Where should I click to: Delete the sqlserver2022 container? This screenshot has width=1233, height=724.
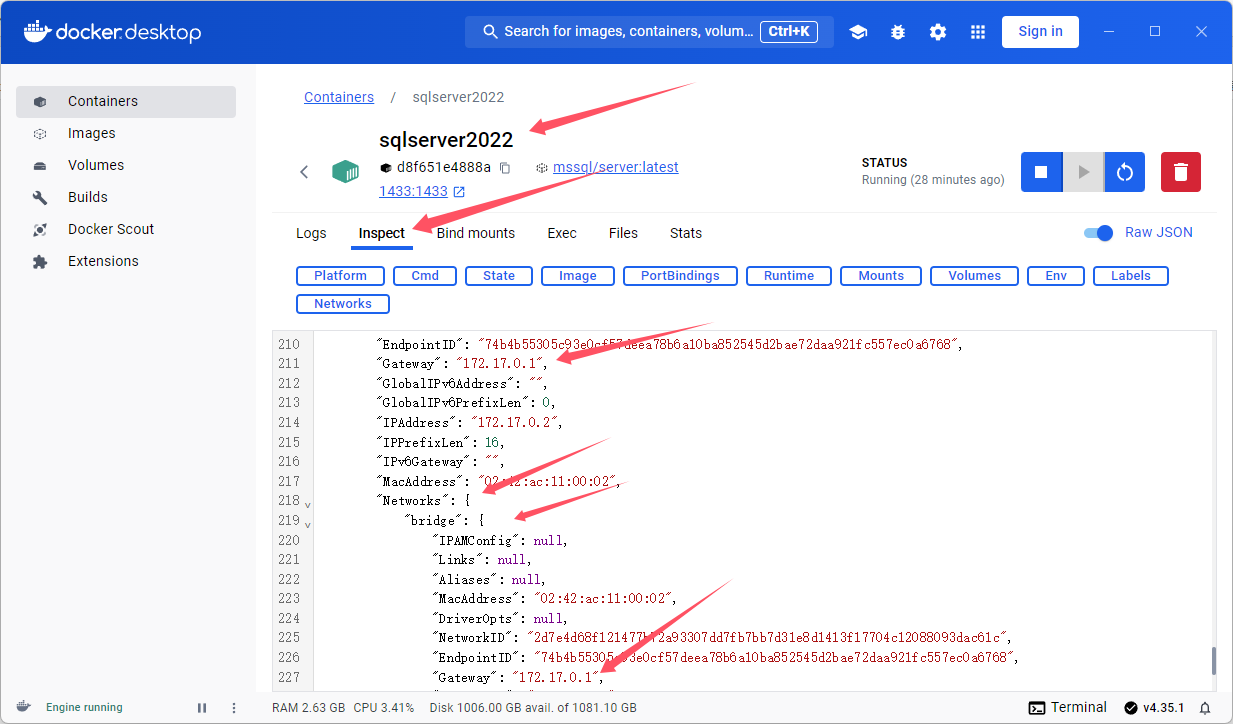tap(1181, 172)
